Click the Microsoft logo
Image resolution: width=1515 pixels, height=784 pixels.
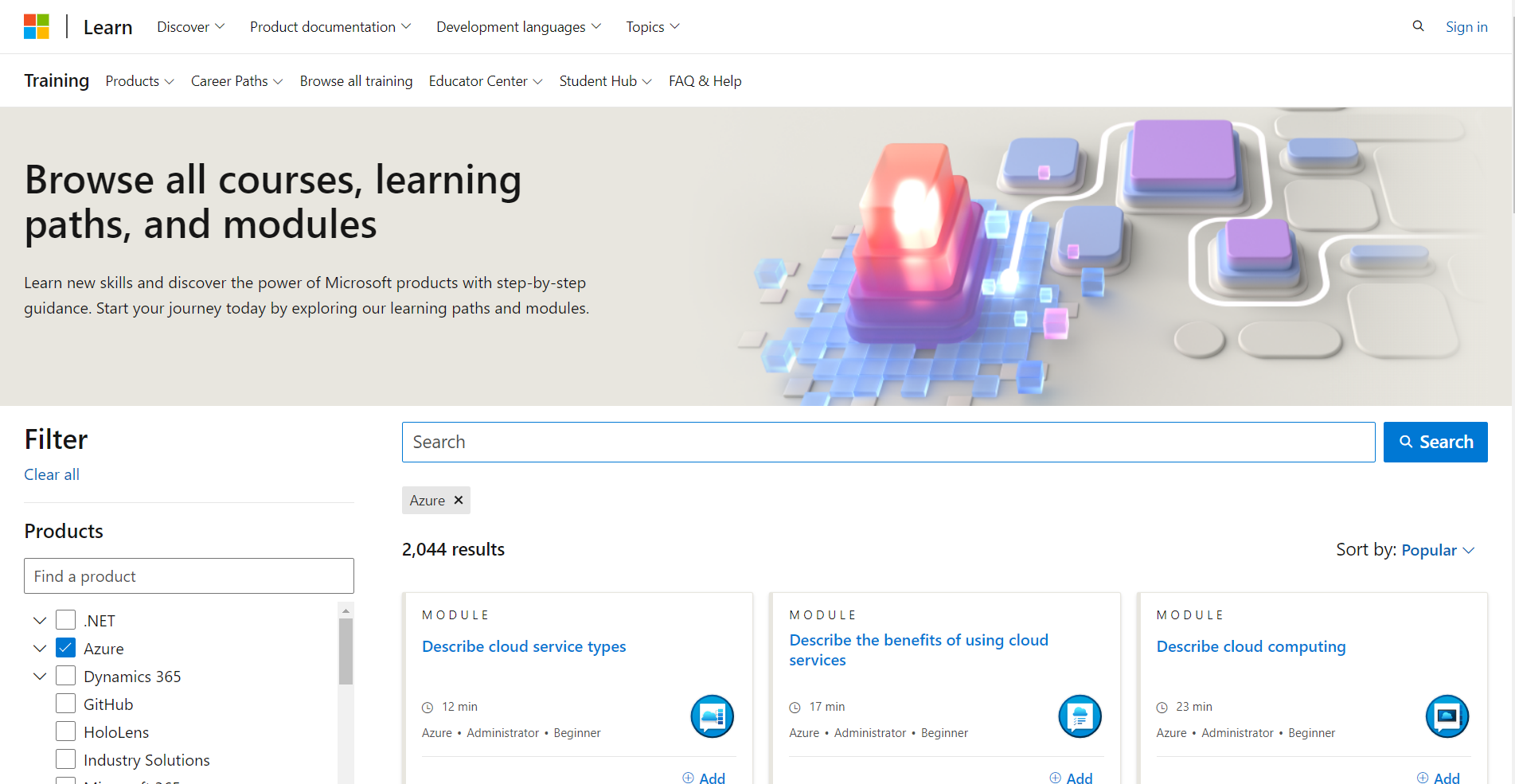coord(37,26)
